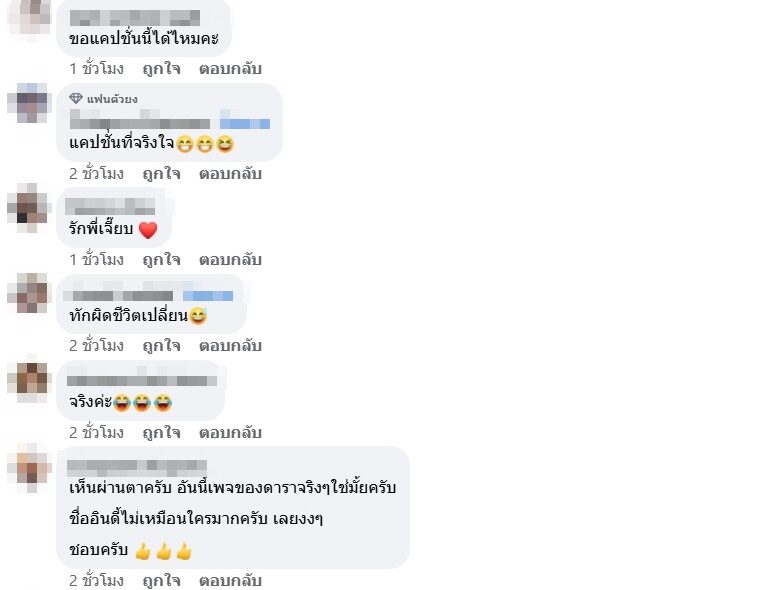Open timestamp '2 ชั่วโมง' under the last comment
The image size is (765, 590).
coord(97,581)
